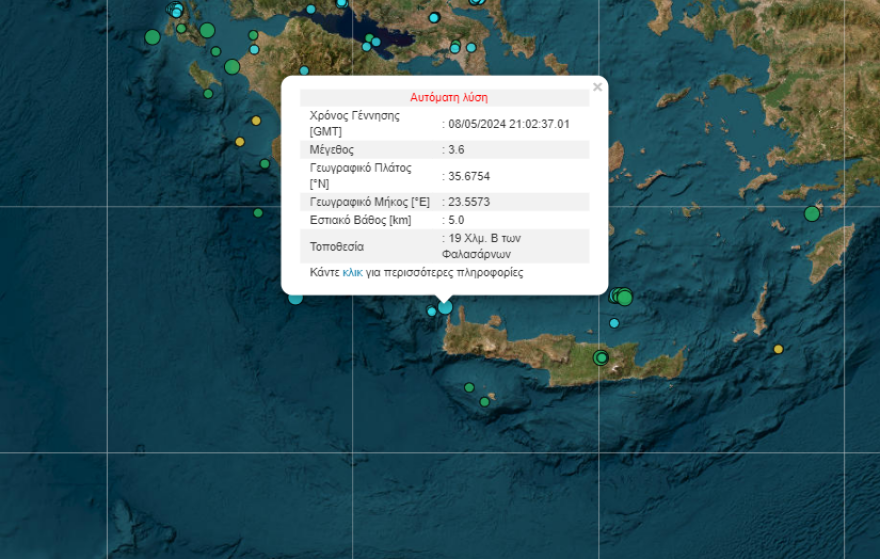Click the cyan marker half hidden by the popup's lower-left corner
Image resolution: width=880 pixels, height=559 pixels.
296,299
